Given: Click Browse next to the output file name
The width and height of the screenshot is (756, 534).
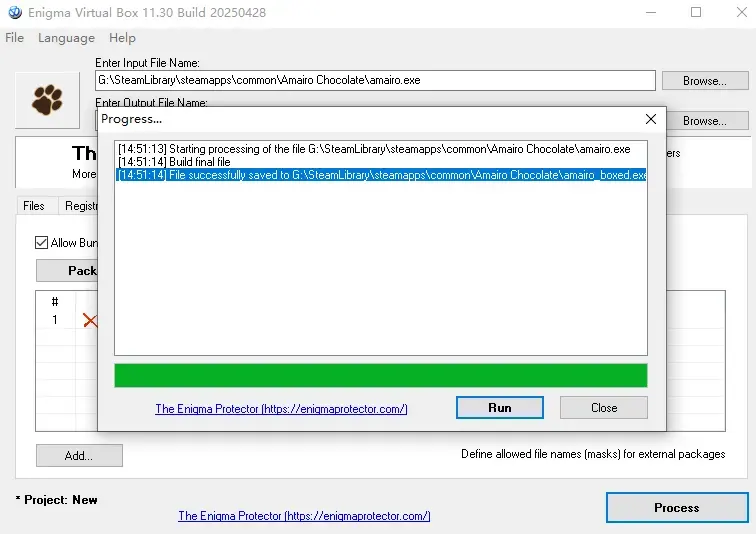Looking at the screenshot, I should click(x=707, y=120).
